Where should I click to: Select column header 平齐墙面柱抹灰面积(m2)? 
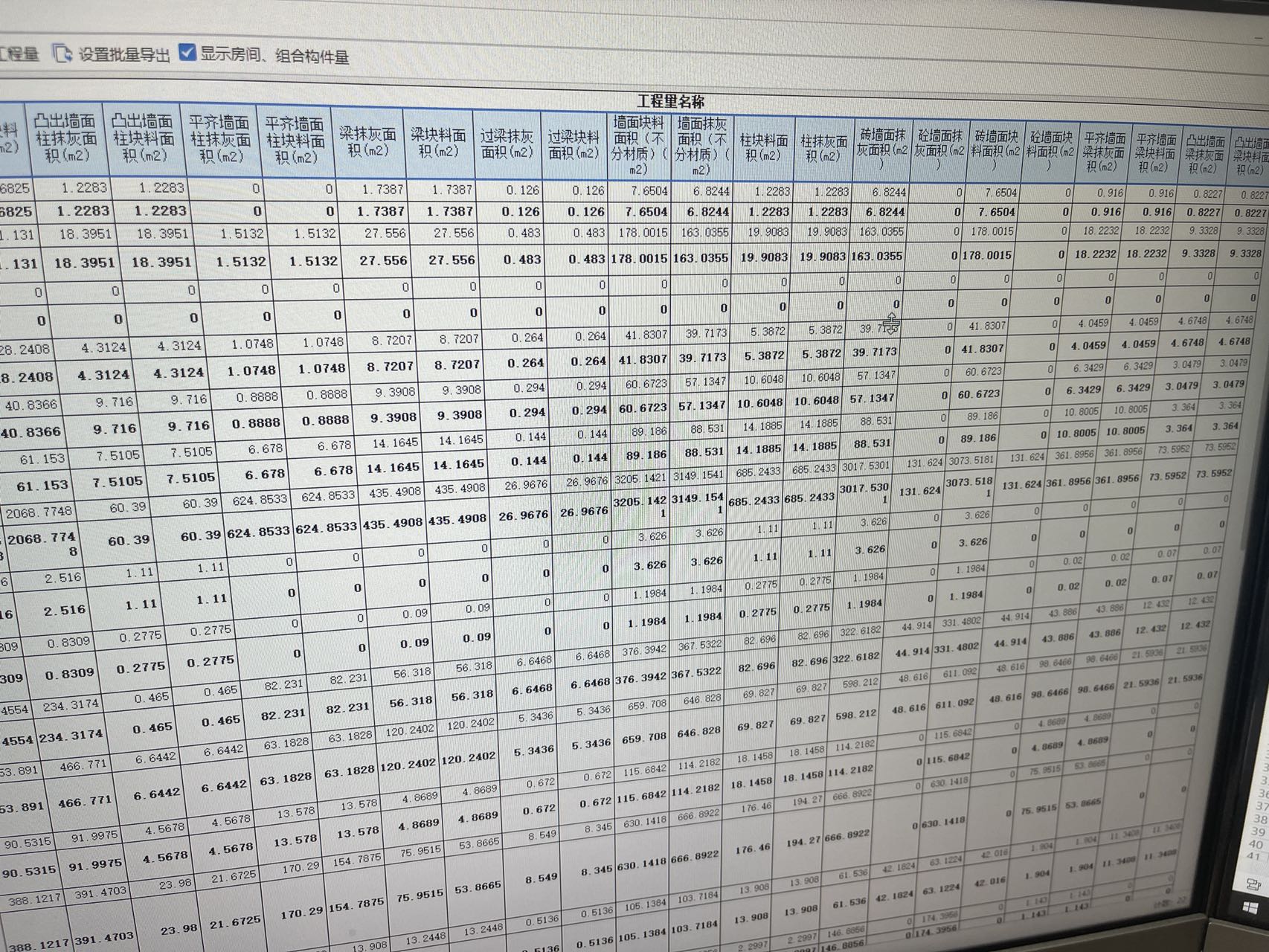(x=219, y=139)
